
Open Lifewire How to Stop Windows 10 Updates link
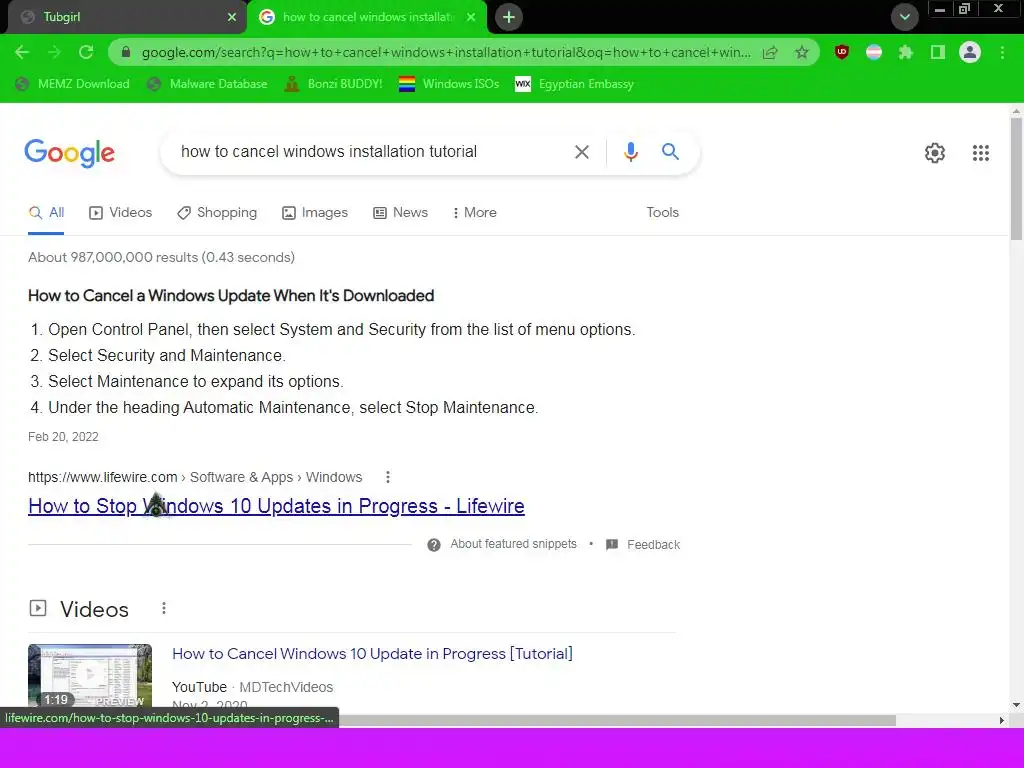(x=276, y=506)
